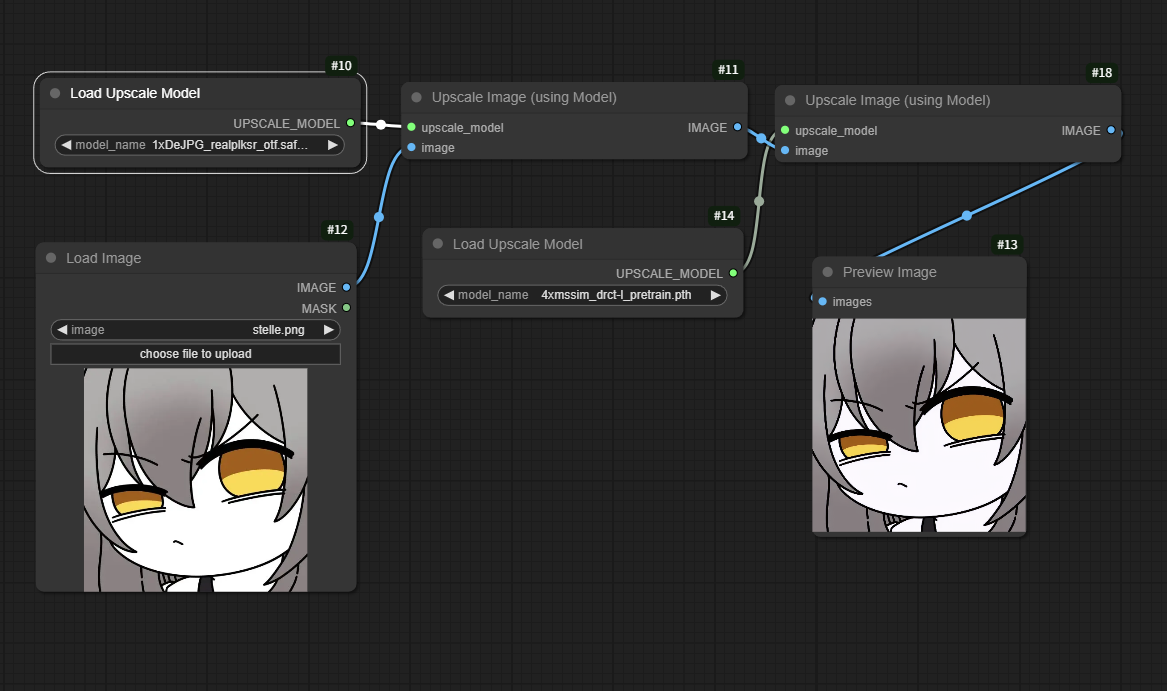Open model_name dropdown showing 4xmssim_drct-l_pretrain.pth
The height and width of the screenshot is (691, 1167).
click(x=582, y=295)
